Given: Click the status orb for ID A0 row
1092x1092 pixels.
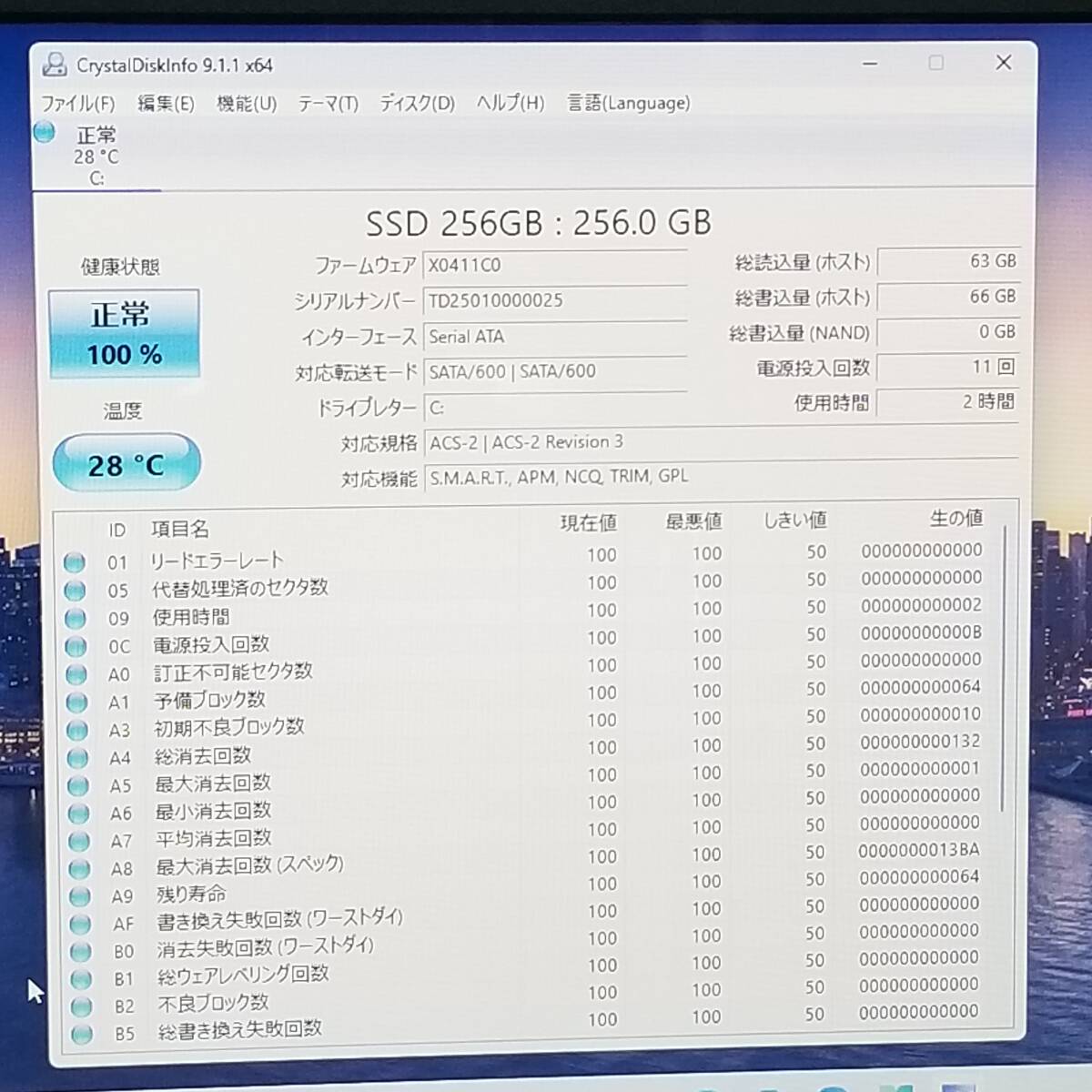Looking at the screenshot, I should coord(76,674).
